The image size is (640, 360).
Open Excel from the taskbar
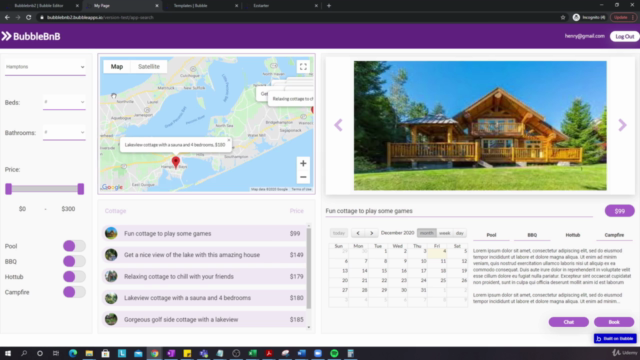point(253,353)
